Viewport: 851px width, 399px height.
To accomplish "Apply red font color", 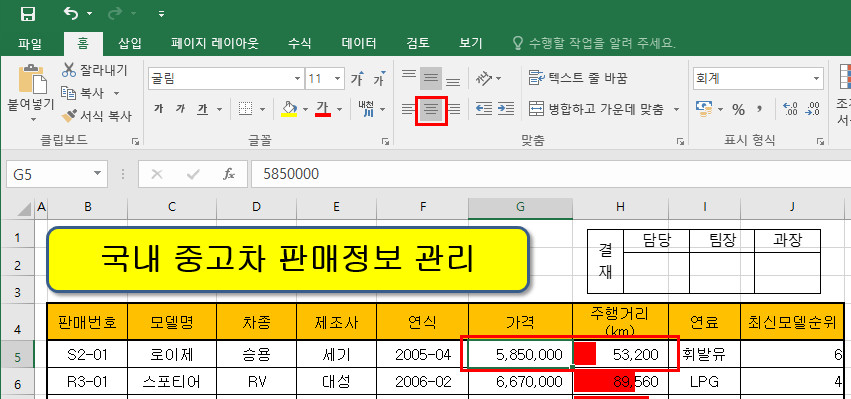I will (x=323, y=109).
